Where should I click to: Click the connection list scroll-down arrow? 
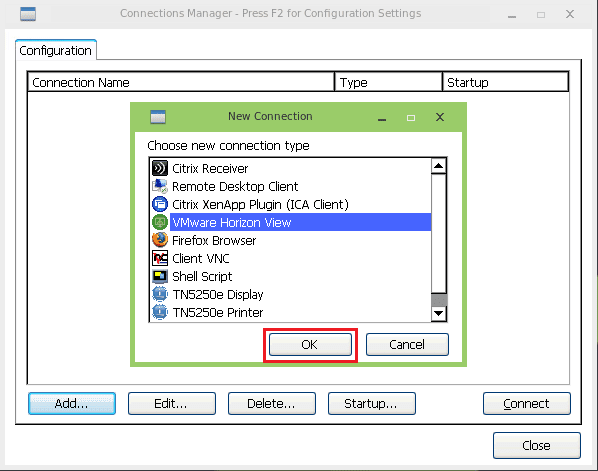click(439, 313)
